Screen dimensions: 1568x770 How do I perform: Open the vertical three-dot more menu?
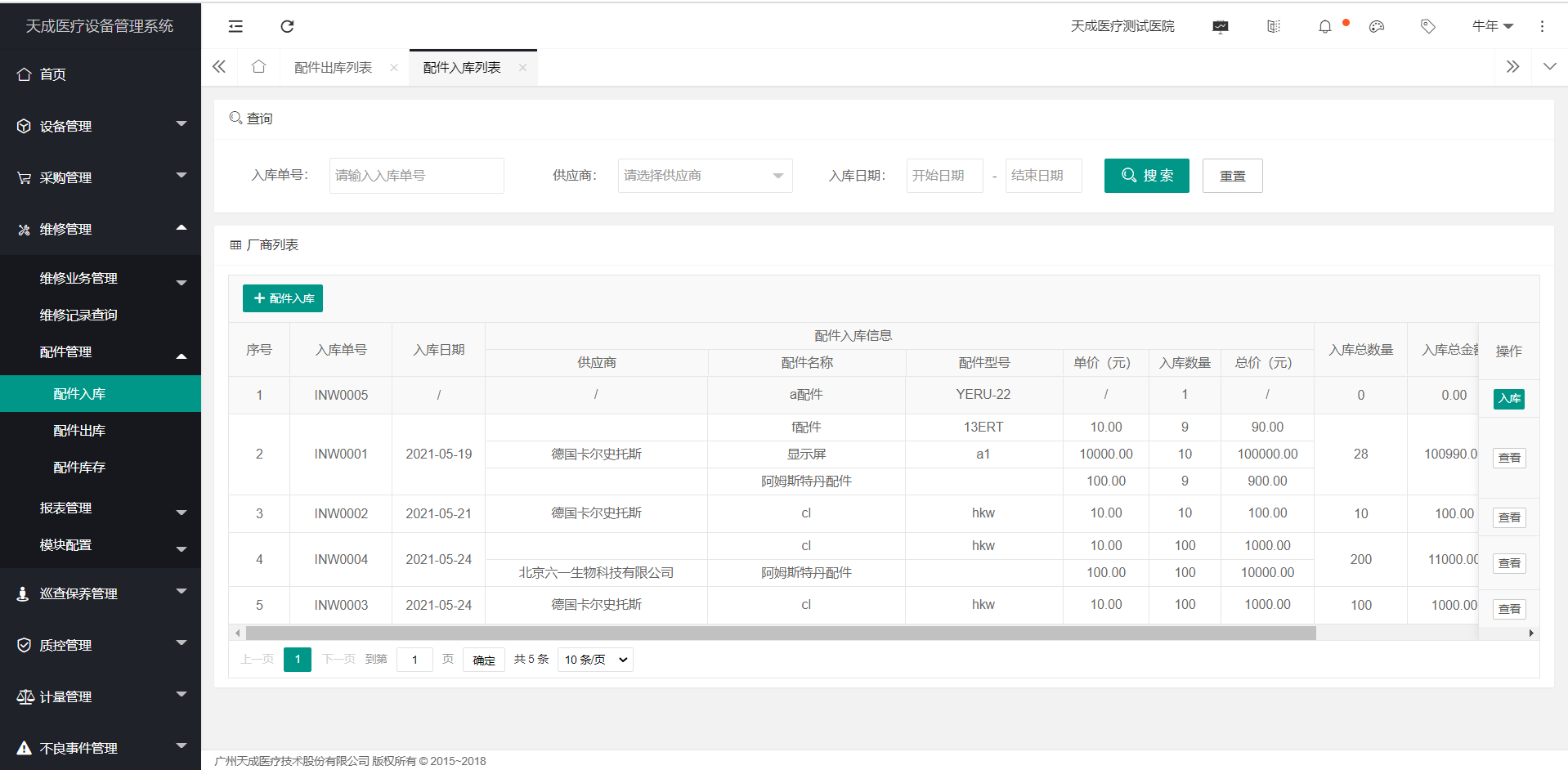[x=1542, y=26]
